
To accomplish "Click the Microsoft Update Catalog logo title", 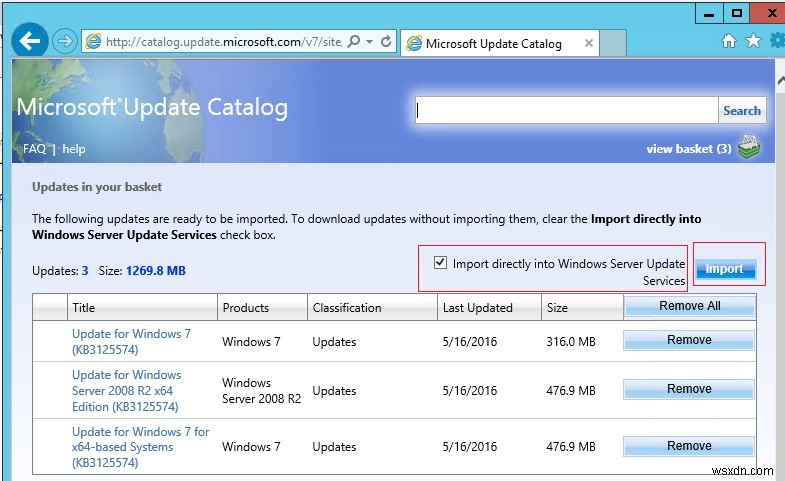I will (x=152, y=107).
